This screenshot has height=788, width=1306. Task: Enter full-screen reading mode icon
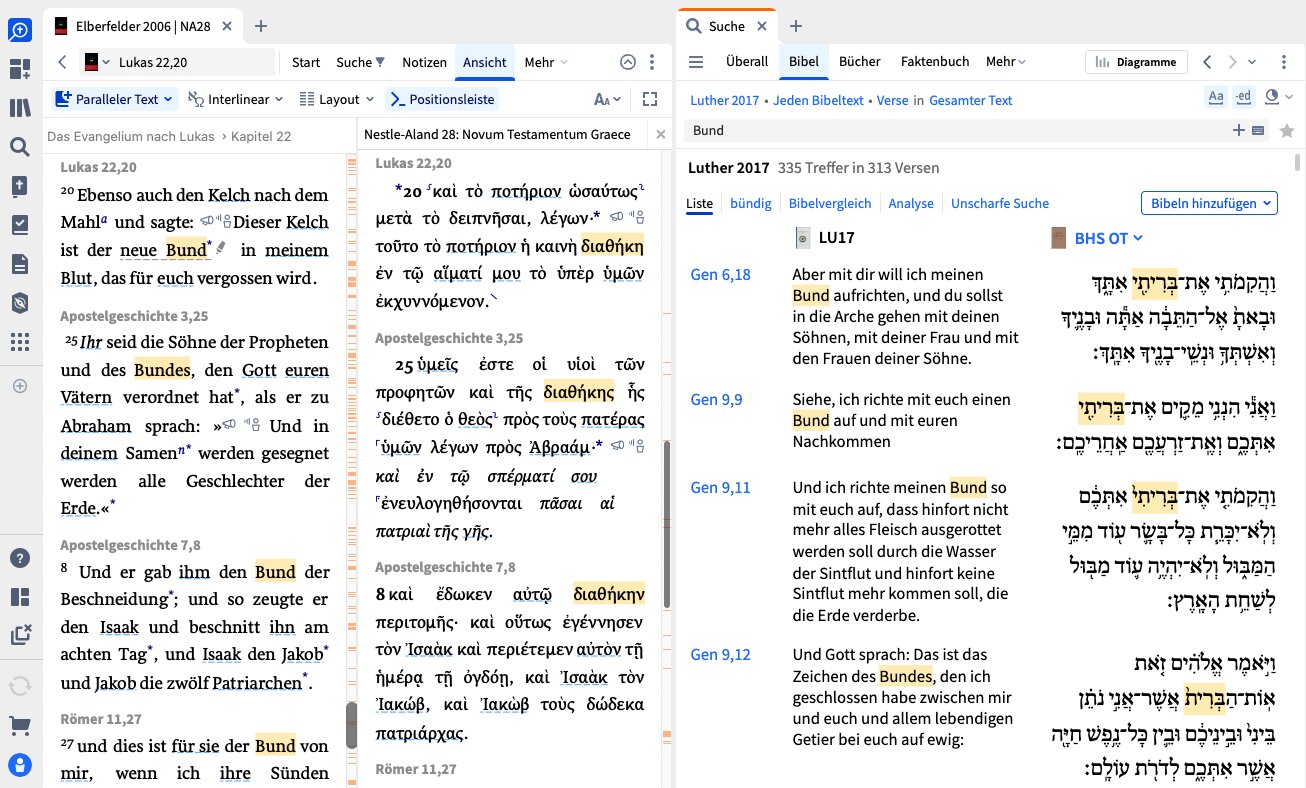650,99
